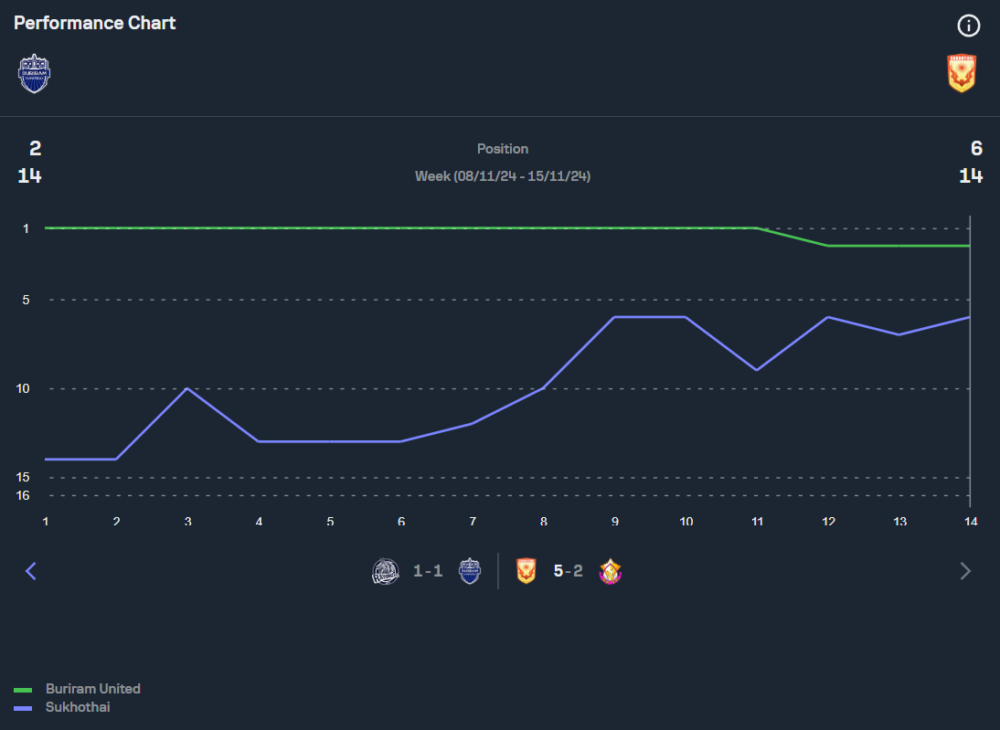Image resolution: width=1000 pixels, height=730 pixels.
Task: Click the green Buriram United legend swatch
Action: click(x=23, y=690)
